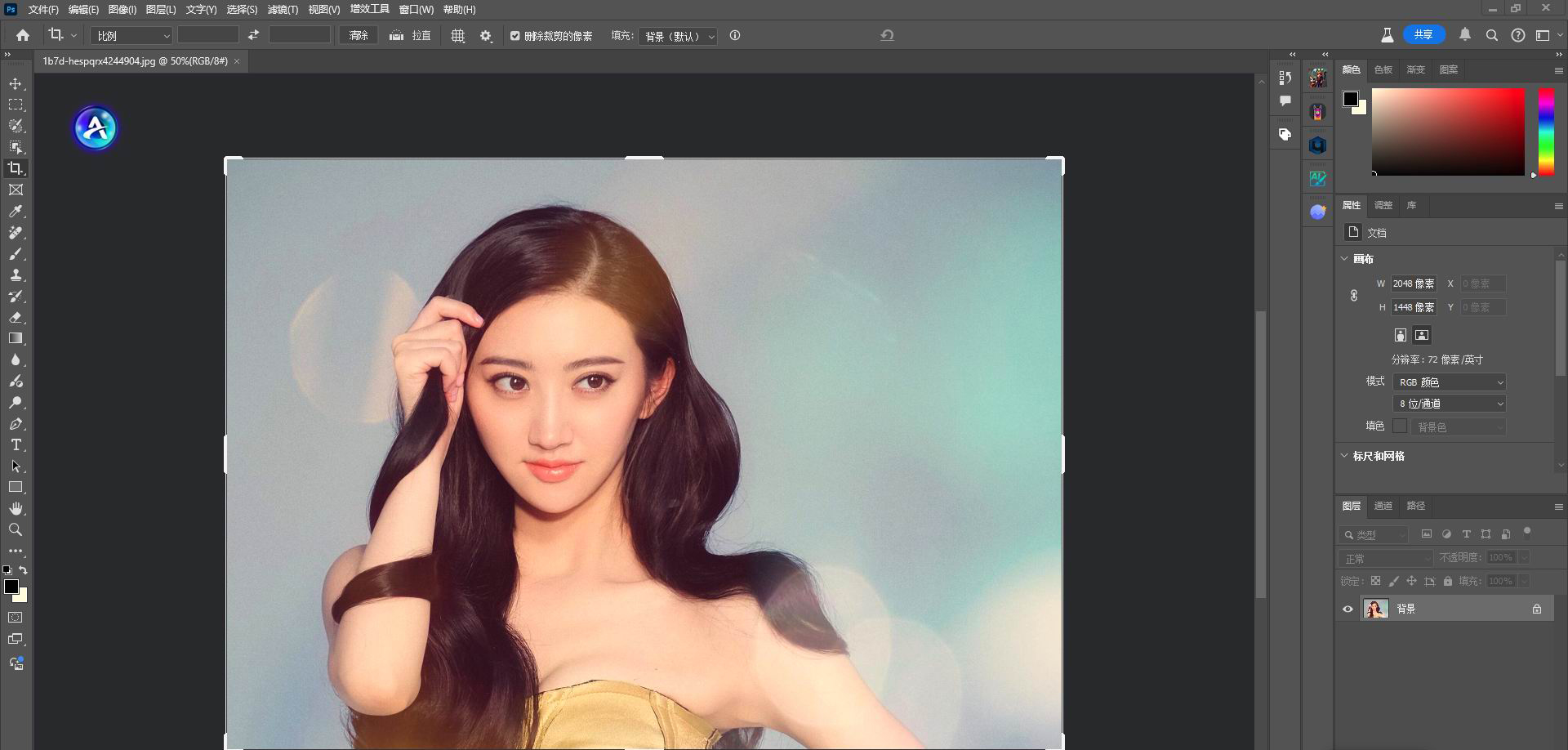Image resolution: width=1568 pixels, height=750 pixels.
Task: Select the Eyedropper tool
Action: pos(16,211)
